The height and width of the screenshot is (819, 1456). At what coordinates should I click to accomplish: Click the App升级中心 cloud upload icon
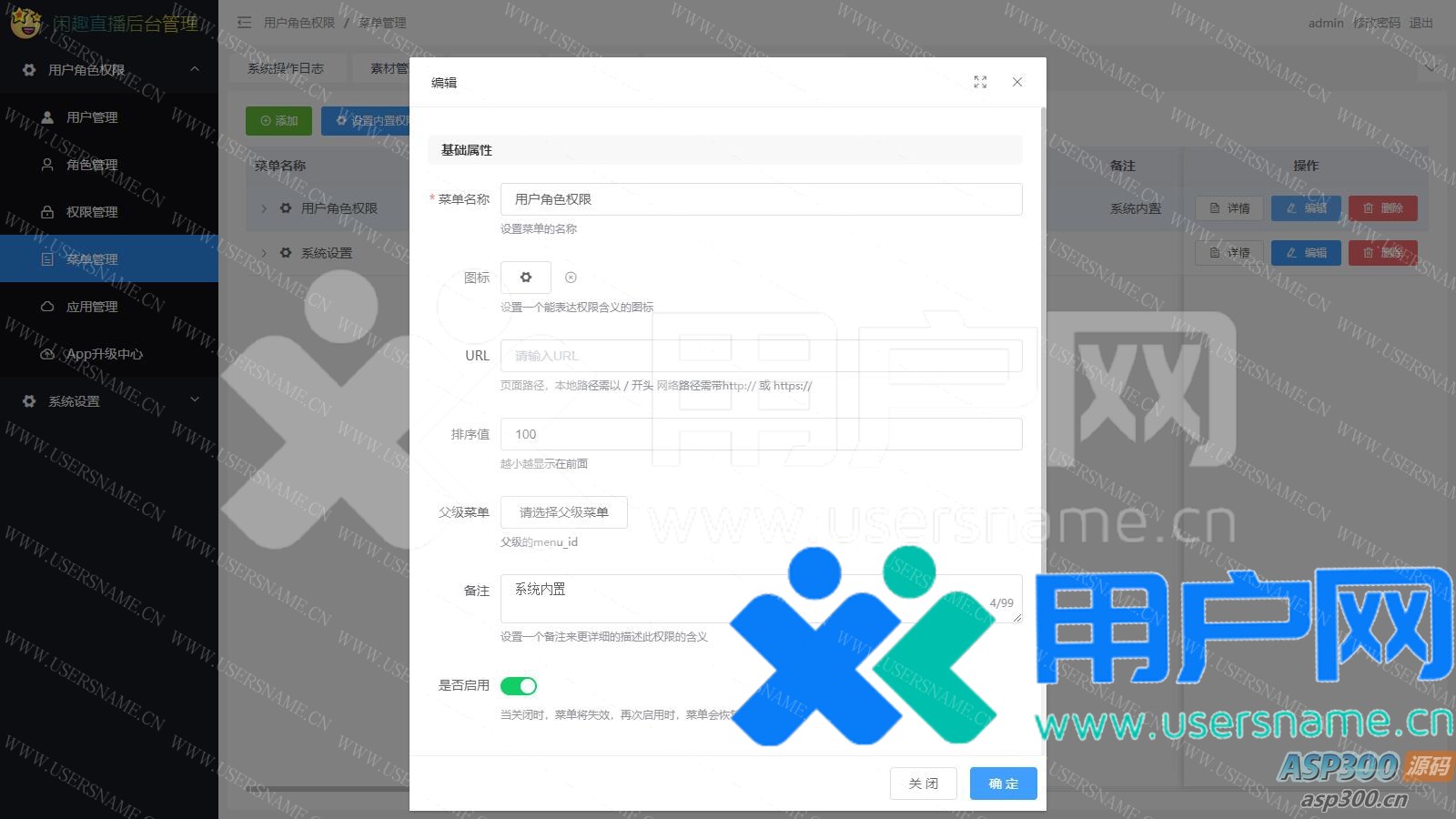[47, 354]
